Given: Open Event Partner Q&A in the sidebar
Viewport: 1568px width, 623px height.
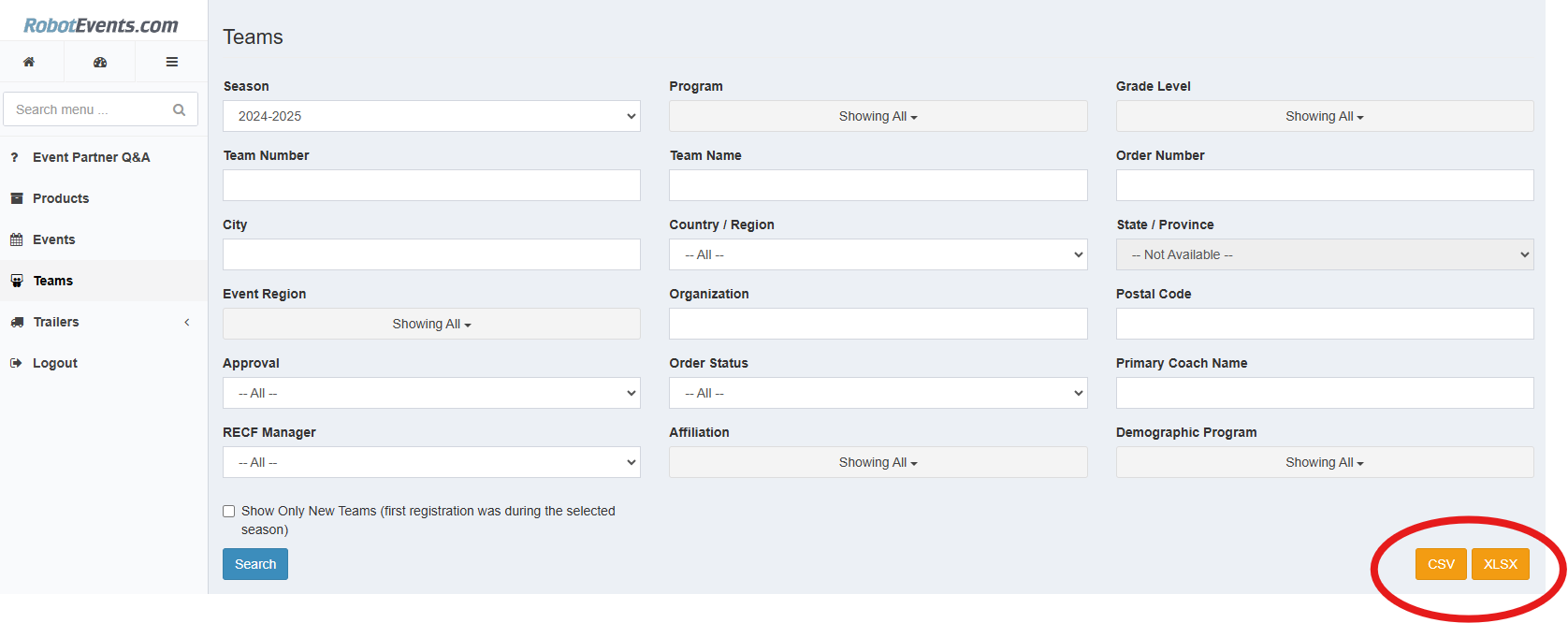Looking at the screenshot, I should (x=90, y=156).
